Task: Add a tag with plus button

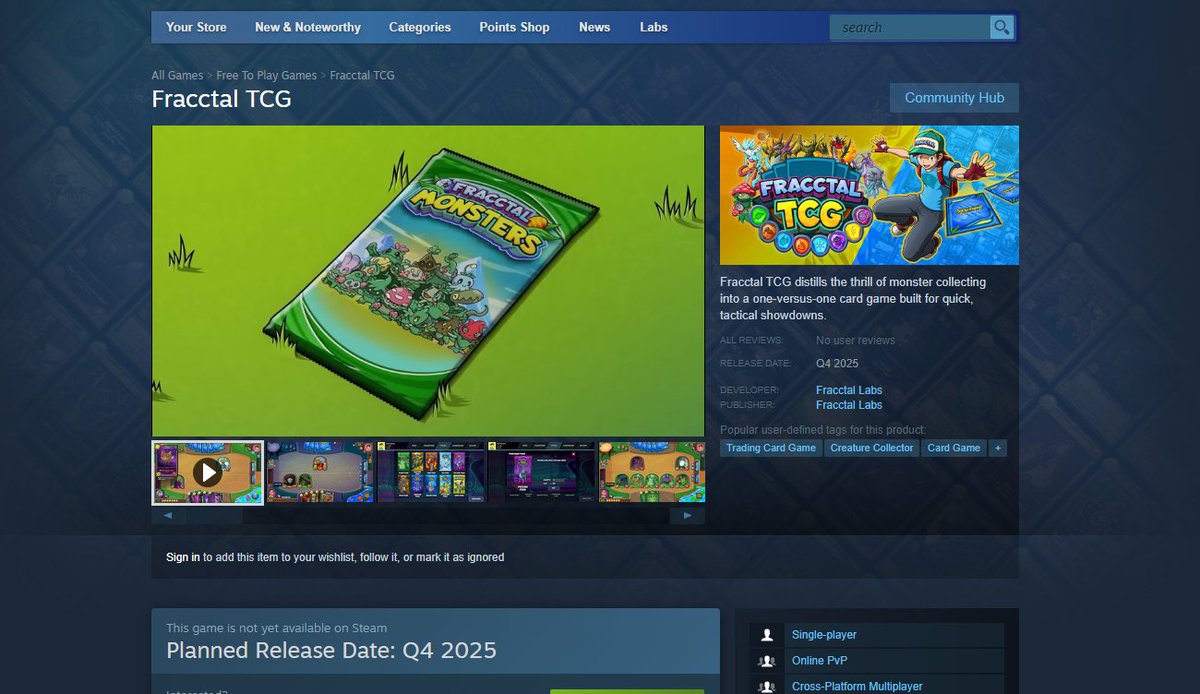Action: [997, 448]
